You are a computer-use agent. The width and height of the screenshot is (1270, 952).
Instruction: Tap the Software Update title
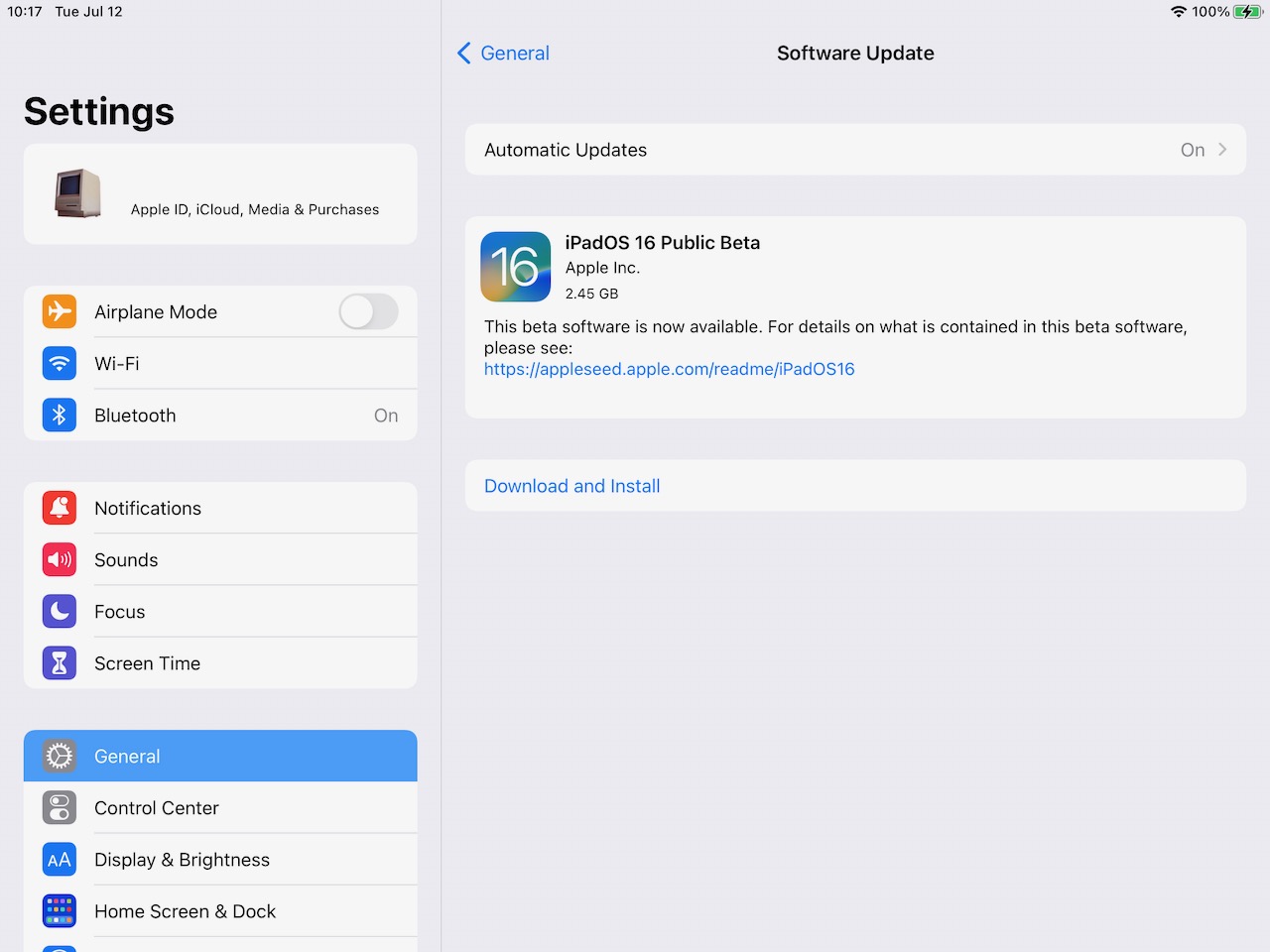click(x=855, y=54)
